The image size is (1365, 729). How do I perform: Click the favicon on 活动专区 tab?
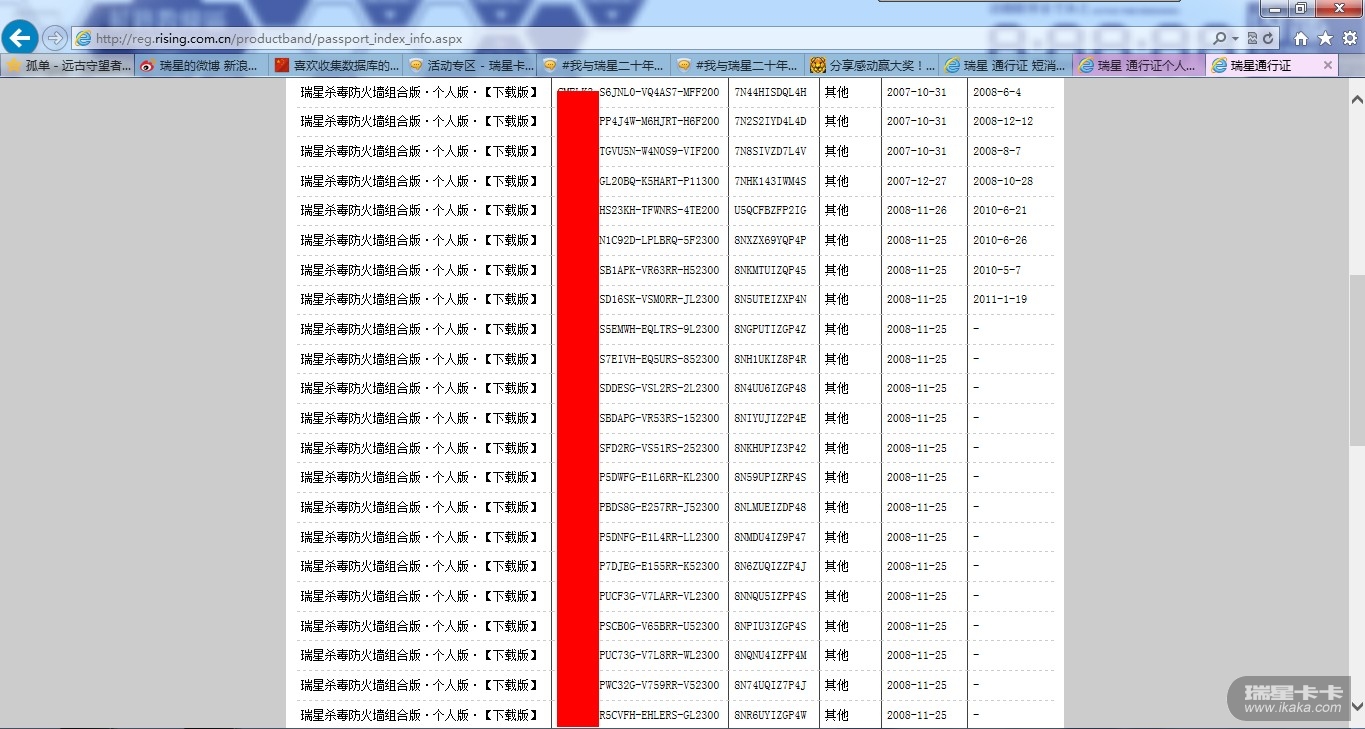416,65
